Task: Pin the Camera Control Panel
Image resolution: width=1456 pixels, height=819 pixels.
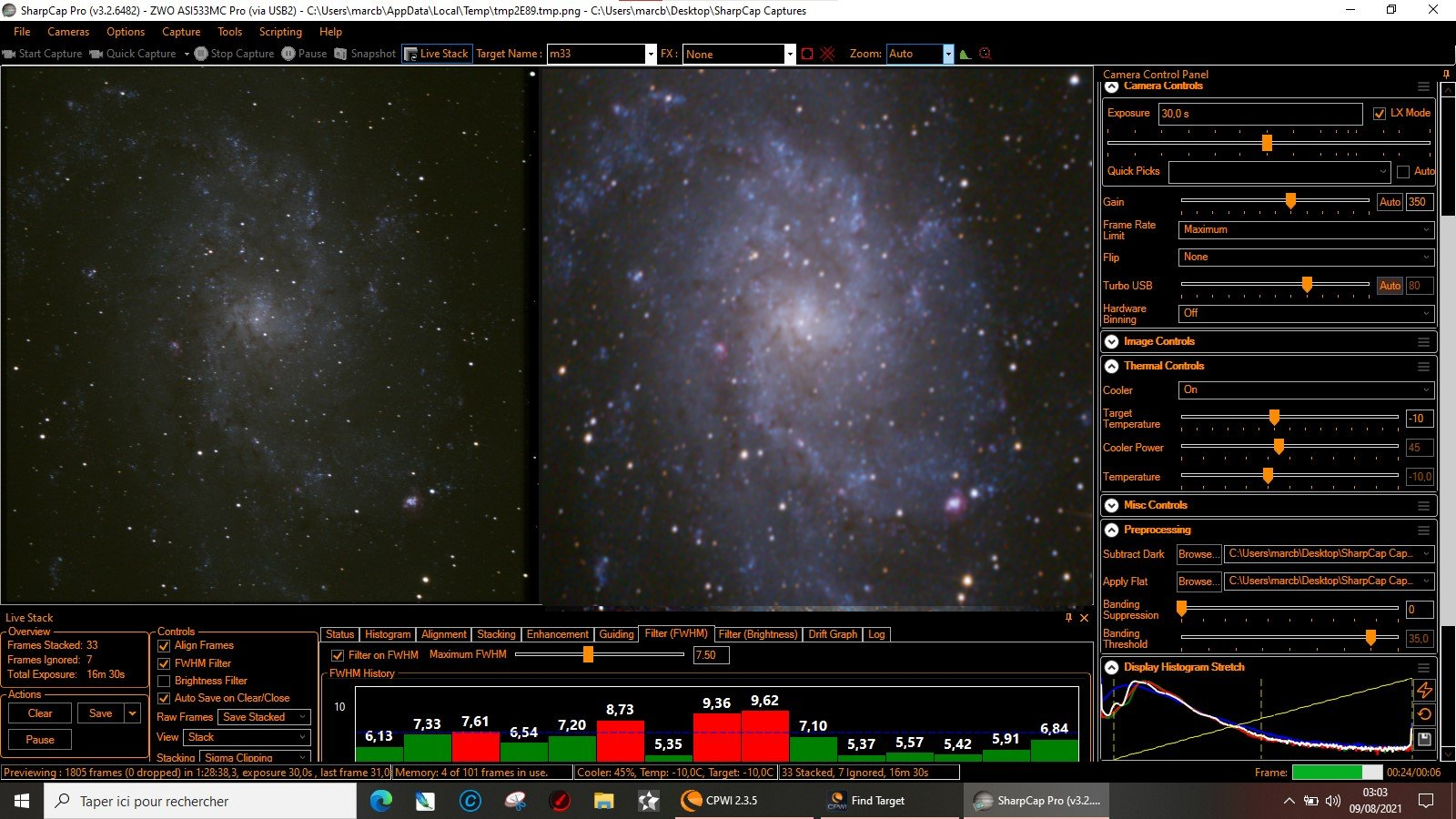Action: pyautogui.click(x=1446, y=75)
